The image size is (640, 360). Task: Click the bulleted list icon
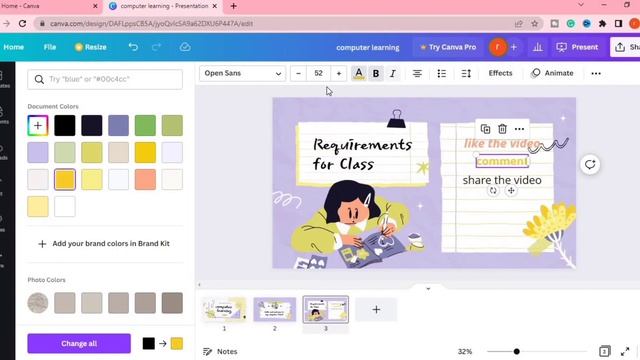442,73
